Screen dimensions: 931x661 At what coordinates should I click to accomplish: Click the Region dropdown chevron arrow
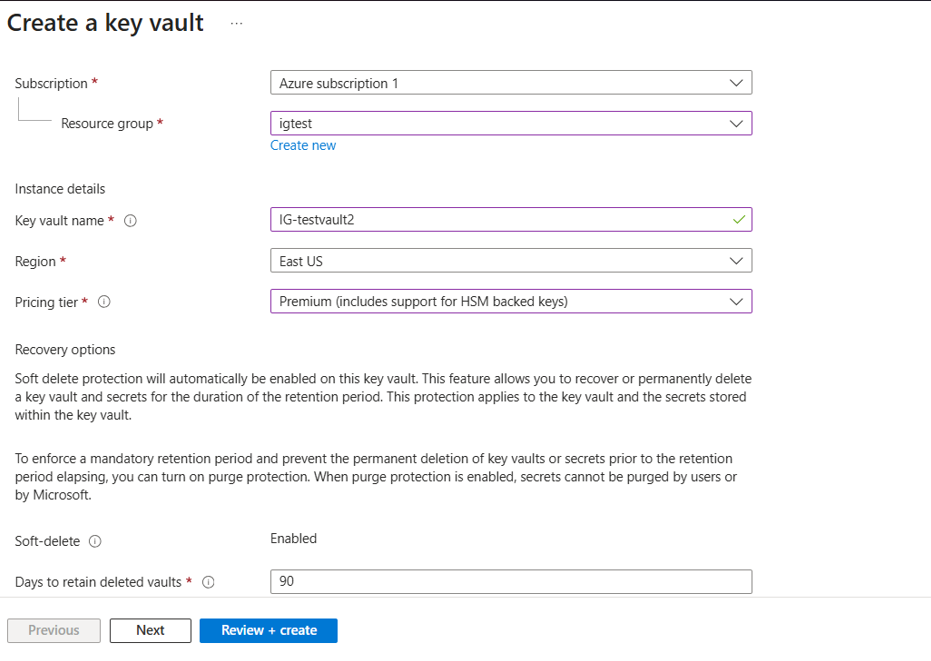point(736,261)
